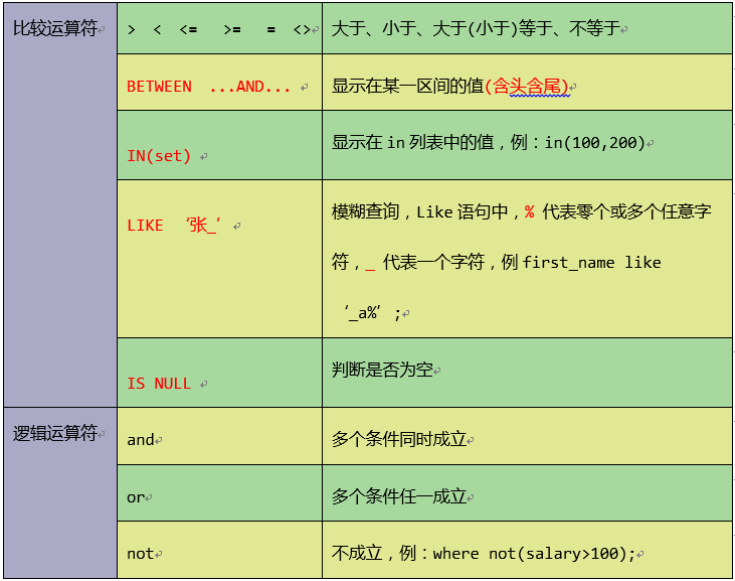Click the first_name like example text

coord(591,262)
